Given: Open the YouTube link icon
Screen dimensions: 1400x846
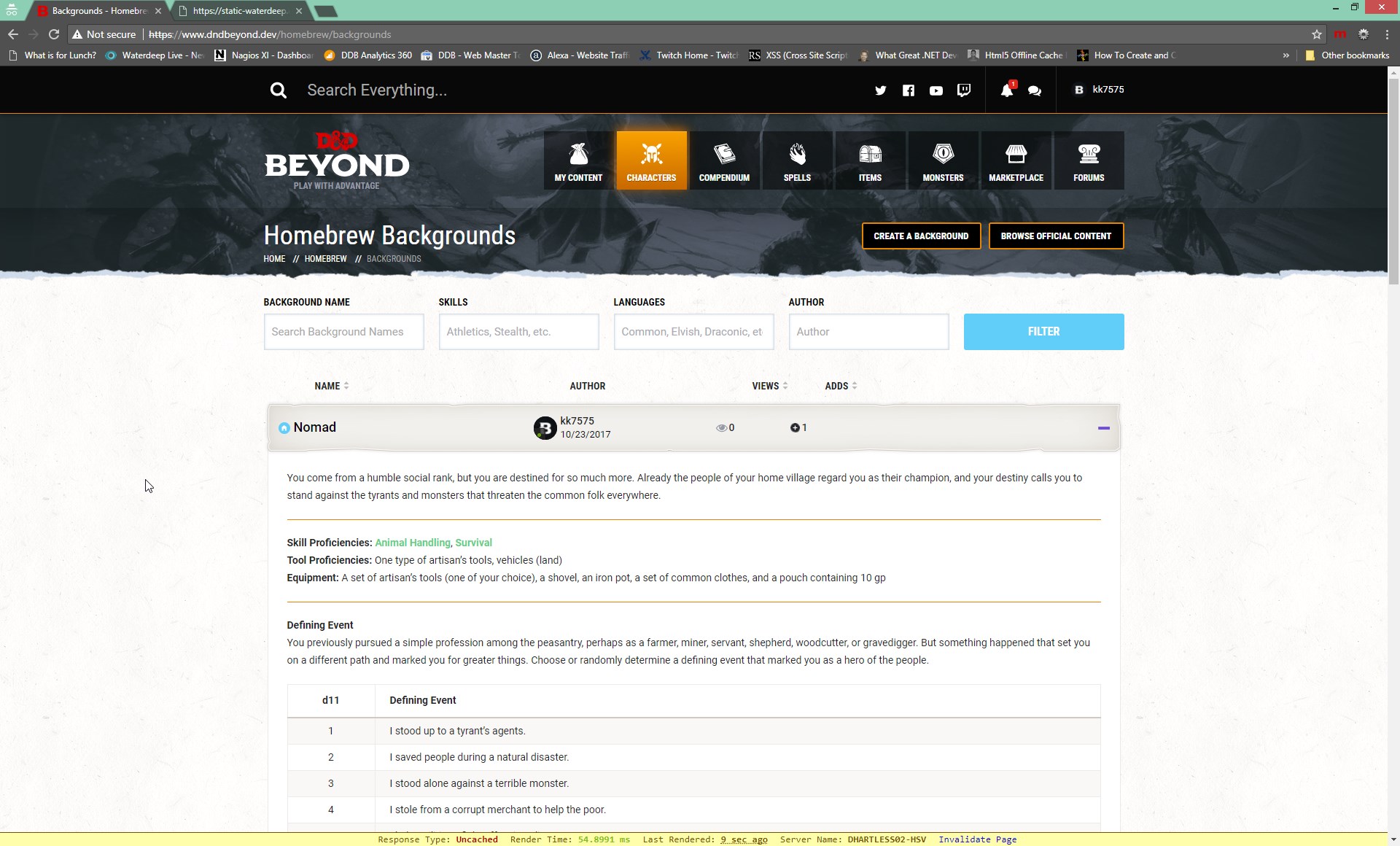Looking at the screenshot, I should click(936, 90).
